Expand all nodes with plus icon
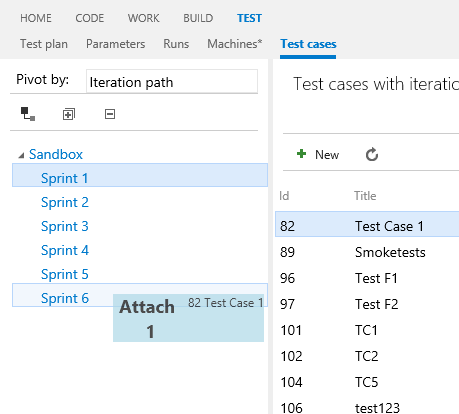 tap(69, 114)
